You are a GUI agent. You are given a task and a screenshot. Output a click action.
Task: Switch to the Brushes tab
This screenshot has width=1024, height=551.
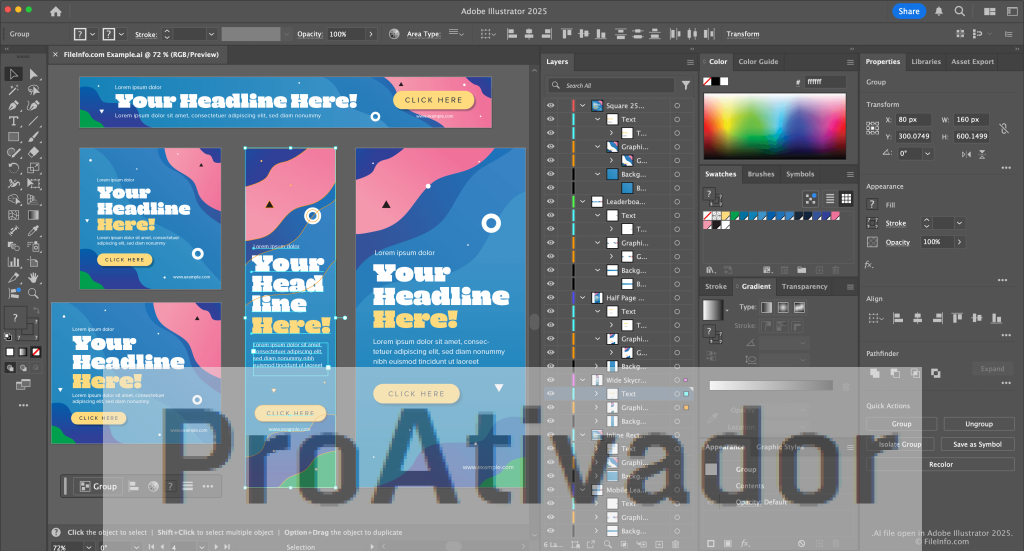pyautogui.click(x=761, y=174)
